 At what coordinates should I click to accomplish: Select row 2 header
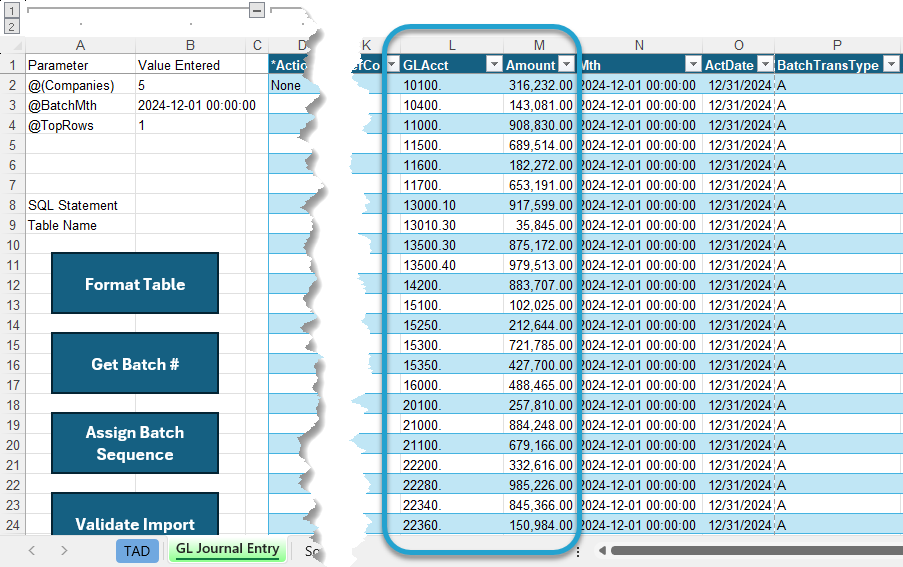[13, 85]
